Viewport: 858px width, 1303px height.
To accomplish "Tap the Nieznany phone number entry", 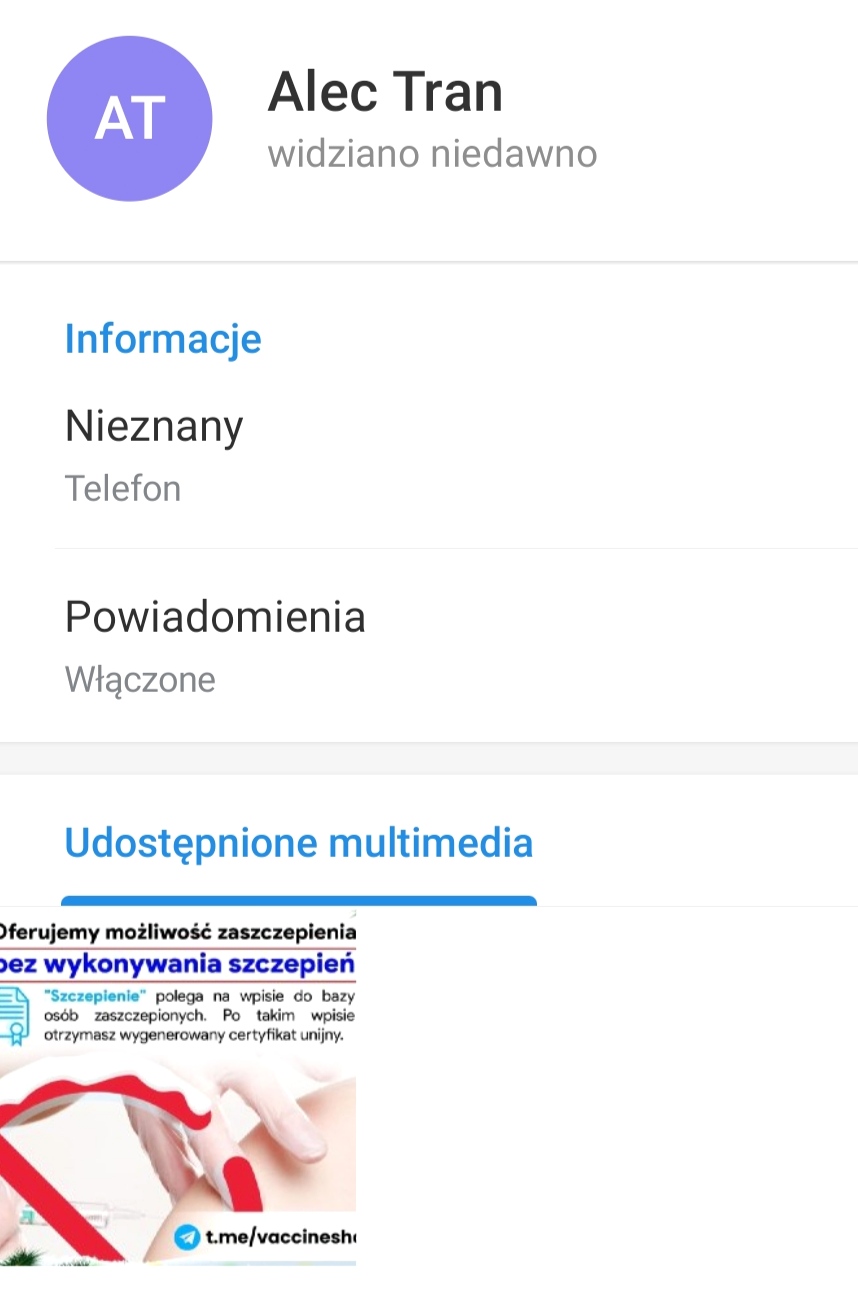I will coord(154,426).
